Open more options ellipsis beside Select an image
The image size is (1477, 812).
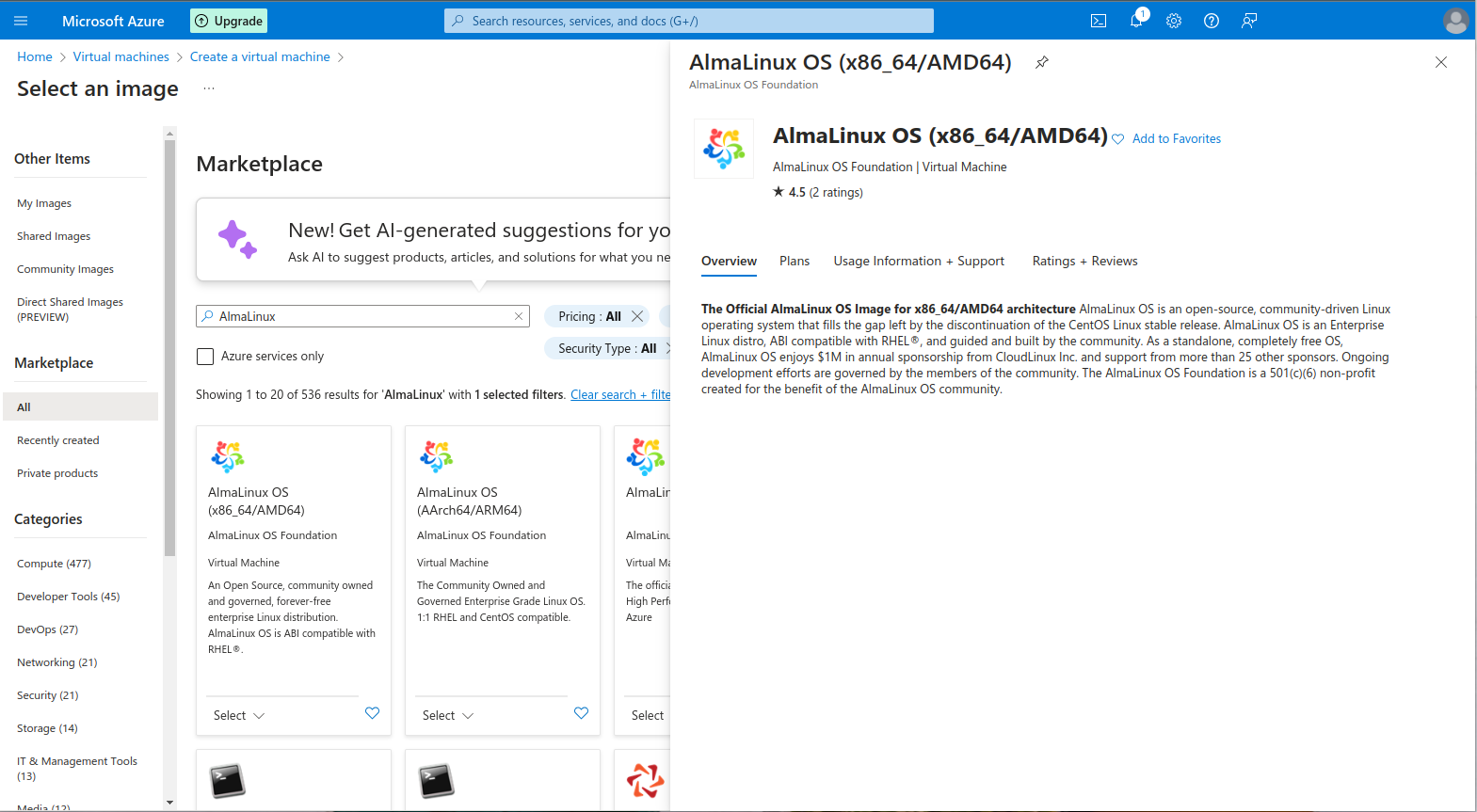(x=209, y=88)
